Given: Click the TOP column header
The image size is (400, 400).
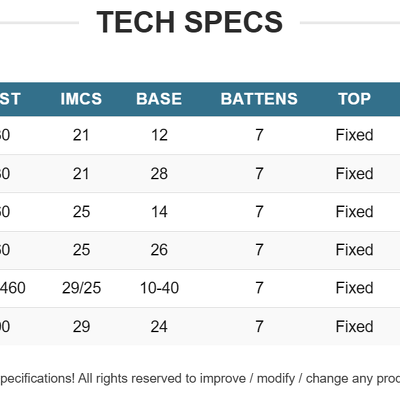Looking at the screenshot, I should click(x=354, y=99).
